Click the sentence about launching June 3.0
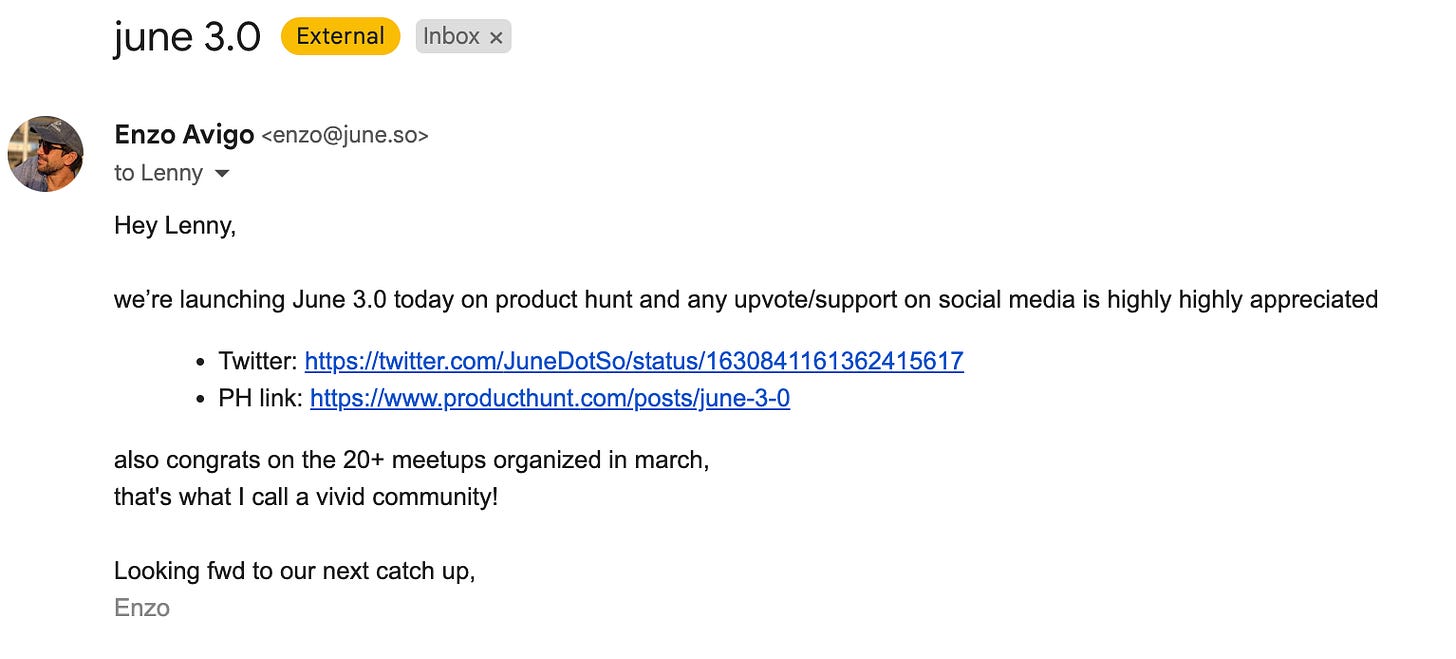 coord(746,299)
